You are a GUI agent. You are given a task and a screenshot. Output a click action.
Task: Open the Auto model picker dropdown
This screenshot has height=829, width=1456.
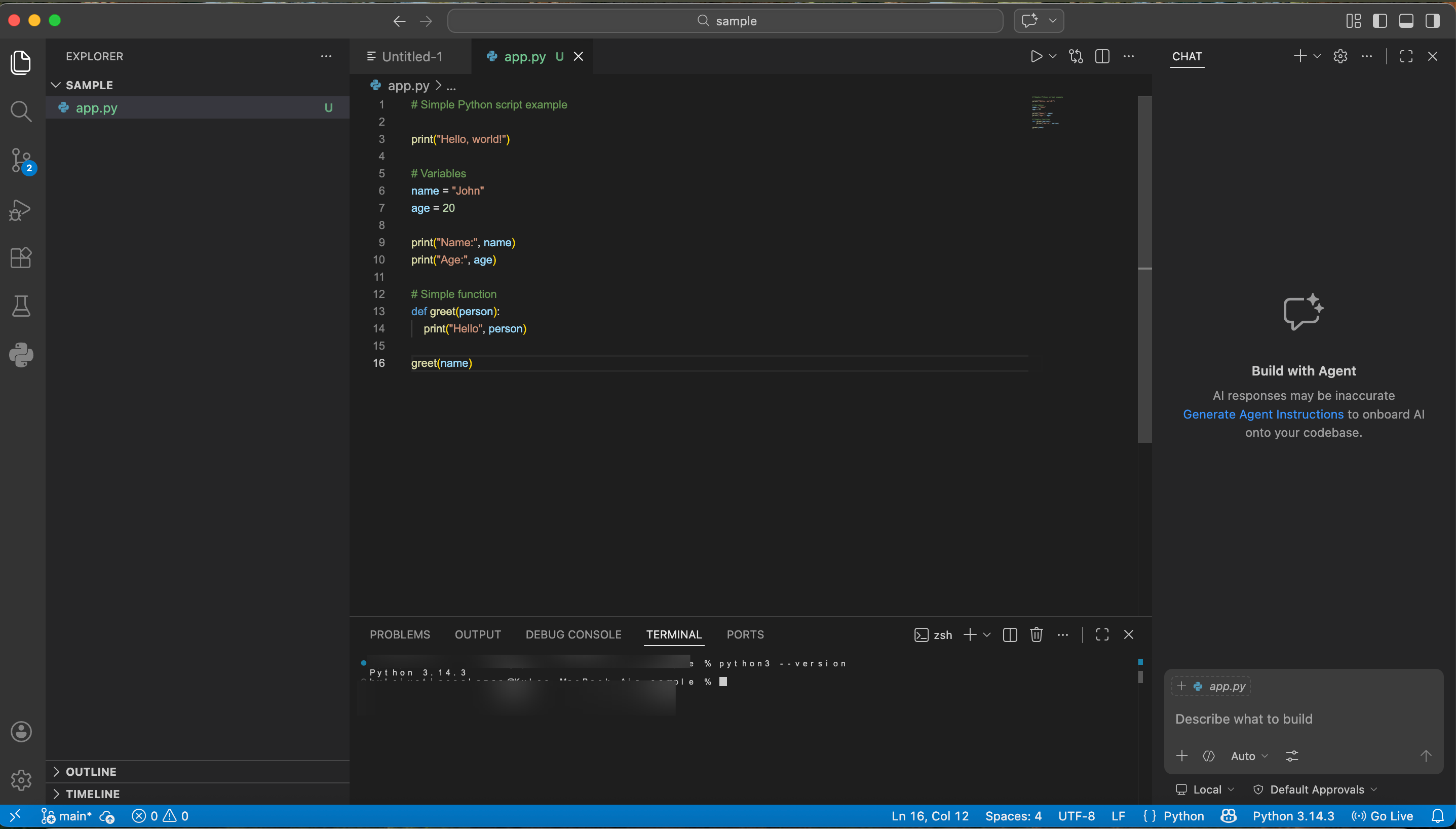1249,756
